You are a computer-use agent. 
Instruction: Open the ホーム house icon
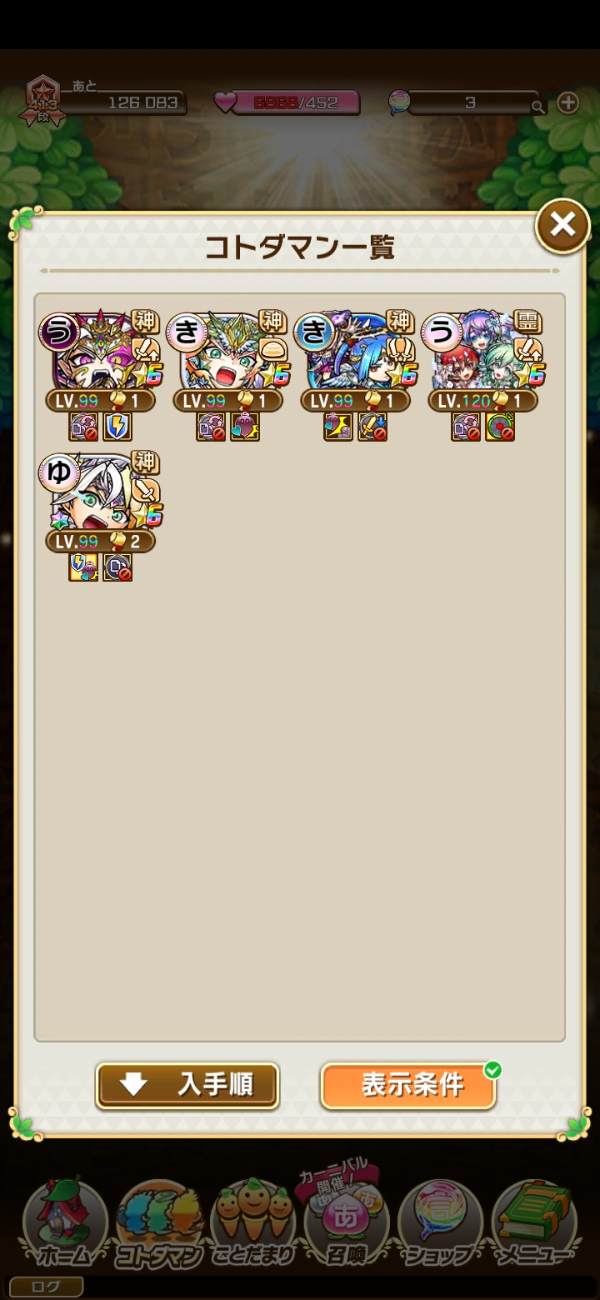point(65,1225)
